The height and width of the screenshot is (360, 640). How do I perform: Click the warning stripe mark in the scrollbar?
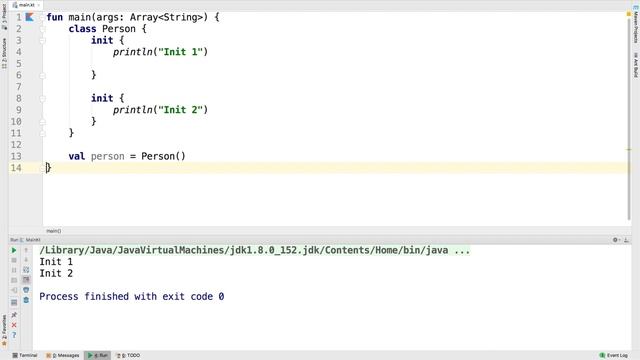(x=629, y=149)
